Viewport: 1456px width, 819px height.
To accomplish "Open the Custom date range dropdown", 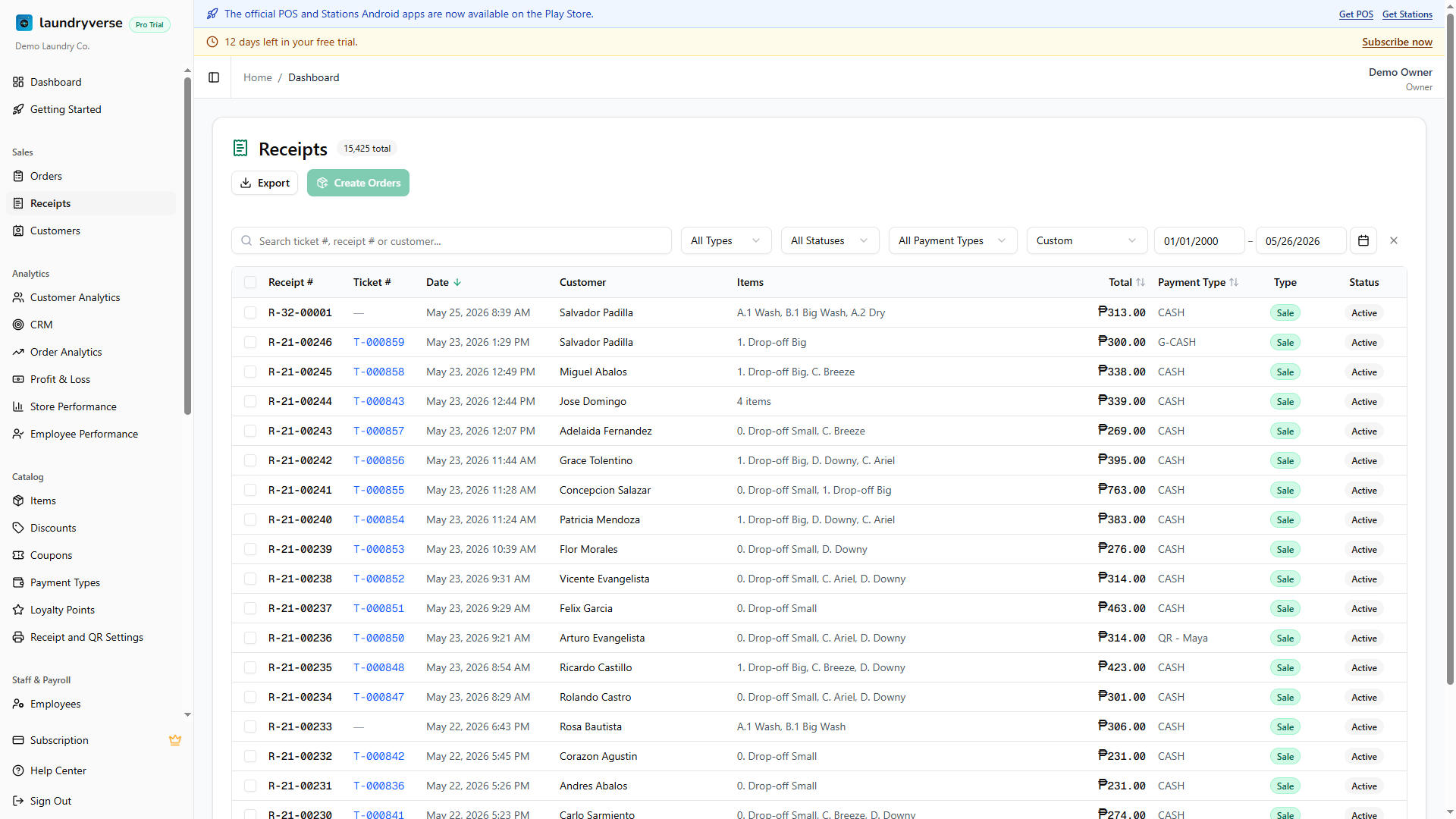I will (x=1087, y=240).
